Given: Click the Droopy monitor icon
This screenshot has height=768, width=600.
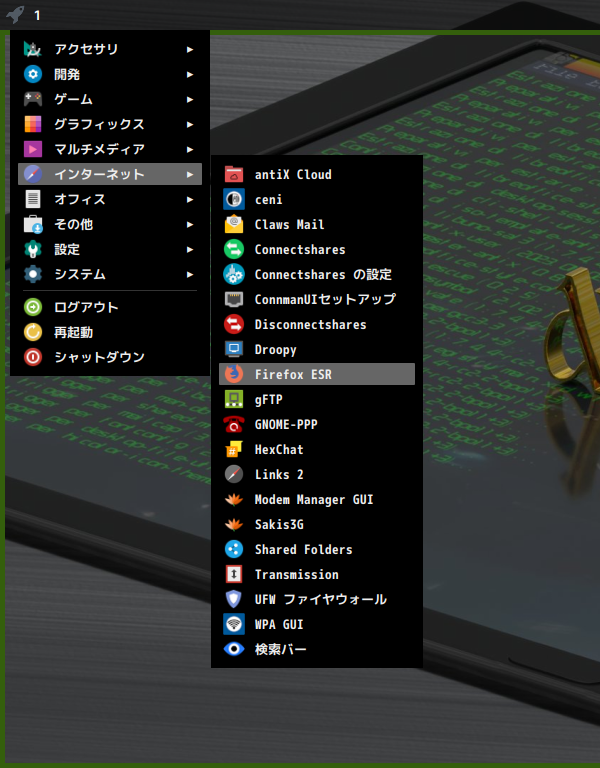Looking at the screenshot, I should (234, 349).
